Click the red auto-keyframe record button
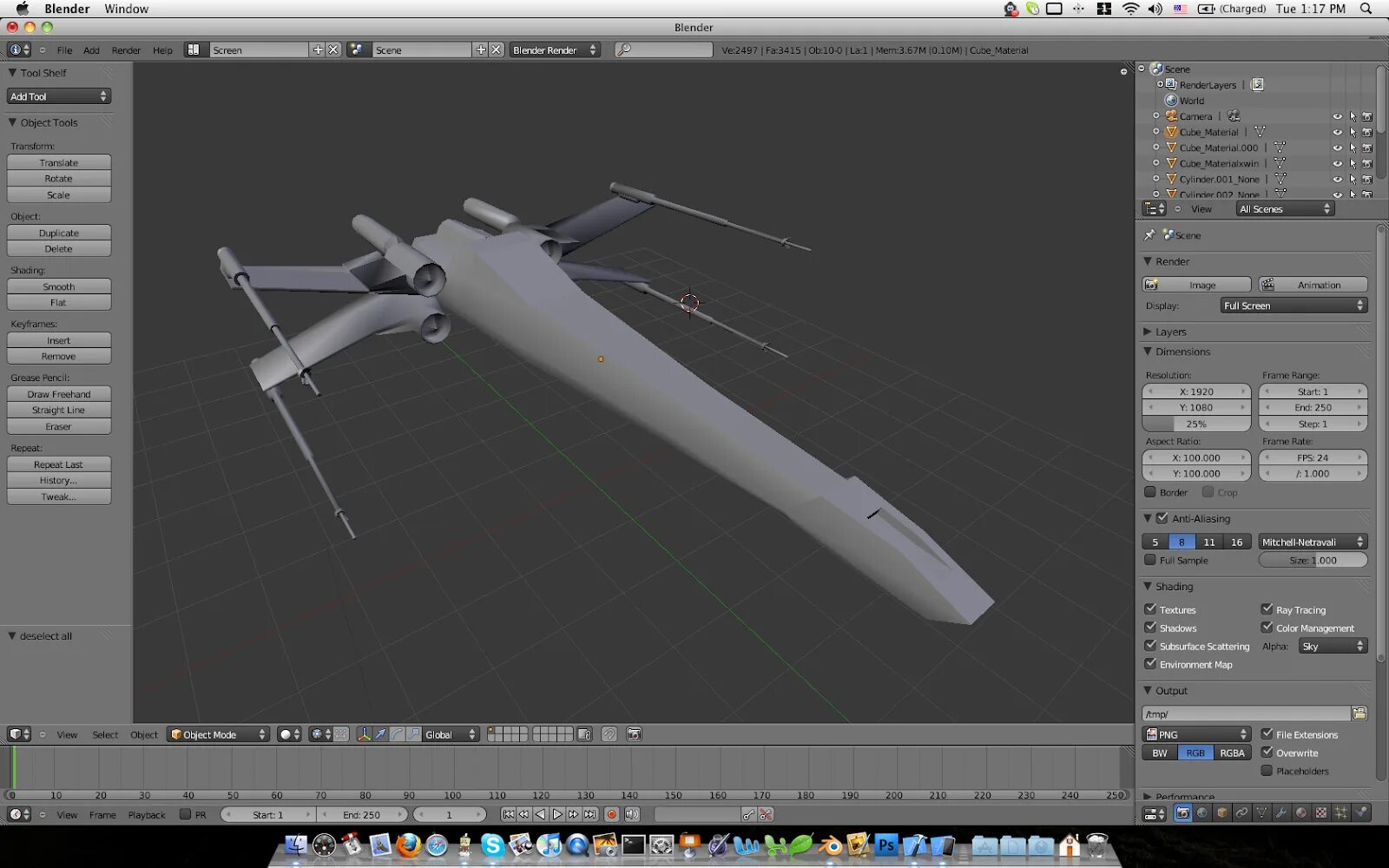1389x868 pixels. coord(612,814)
